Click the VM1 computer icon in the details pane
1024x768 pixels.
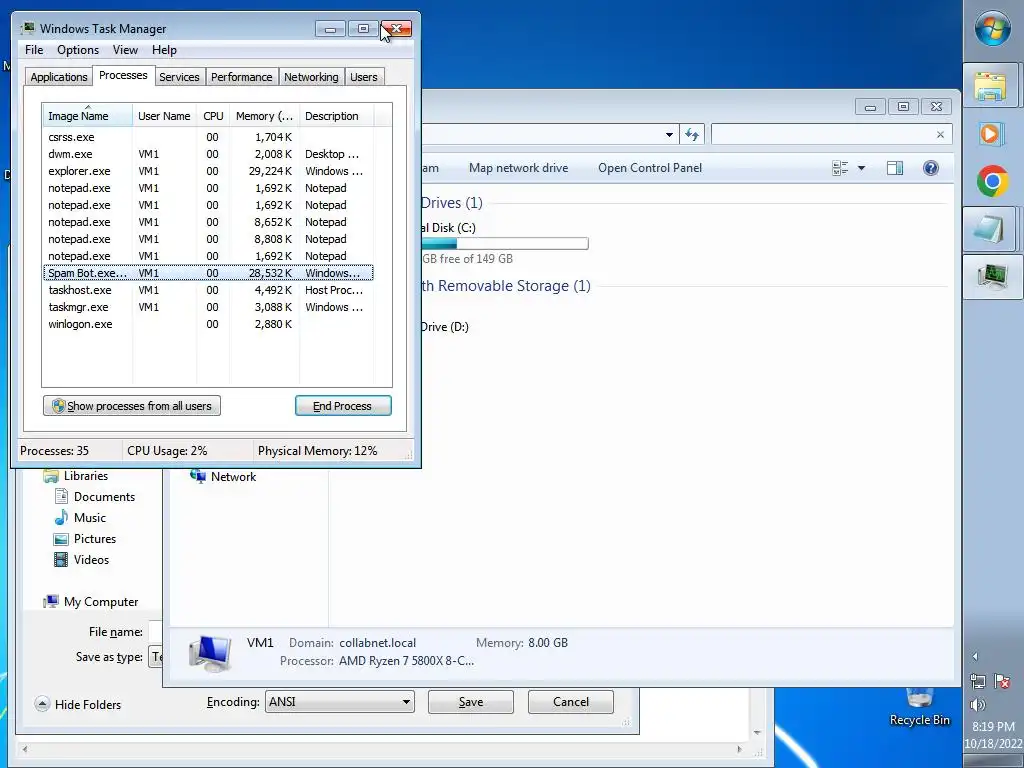pos(210,653)
